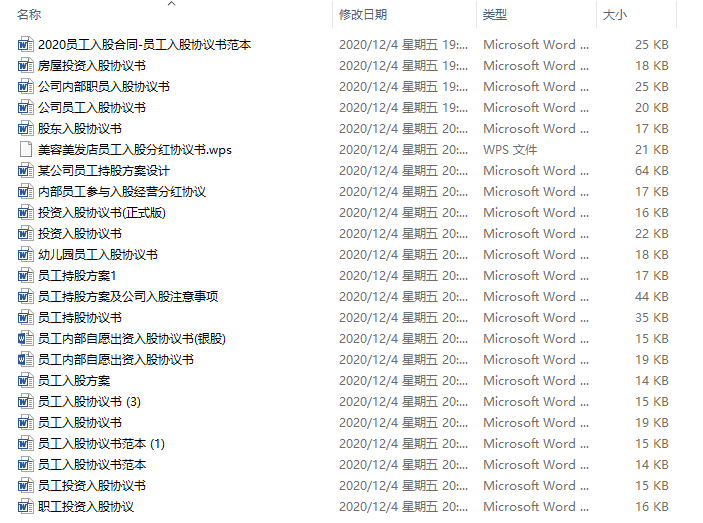The width and height of the screenshot is (703, 523).
Task: Sort files by the 名称 column header
Action: [30, 15]
